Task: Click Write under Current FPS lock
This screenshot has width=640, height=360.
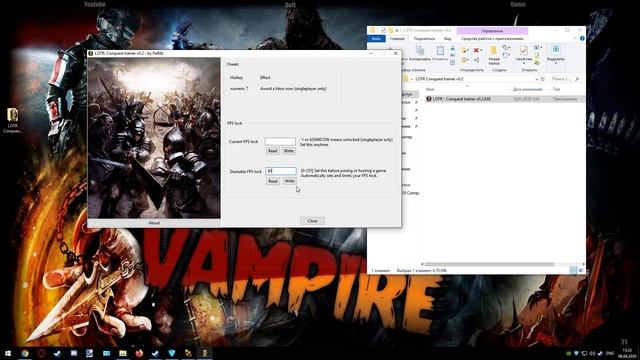Action: 289,151
